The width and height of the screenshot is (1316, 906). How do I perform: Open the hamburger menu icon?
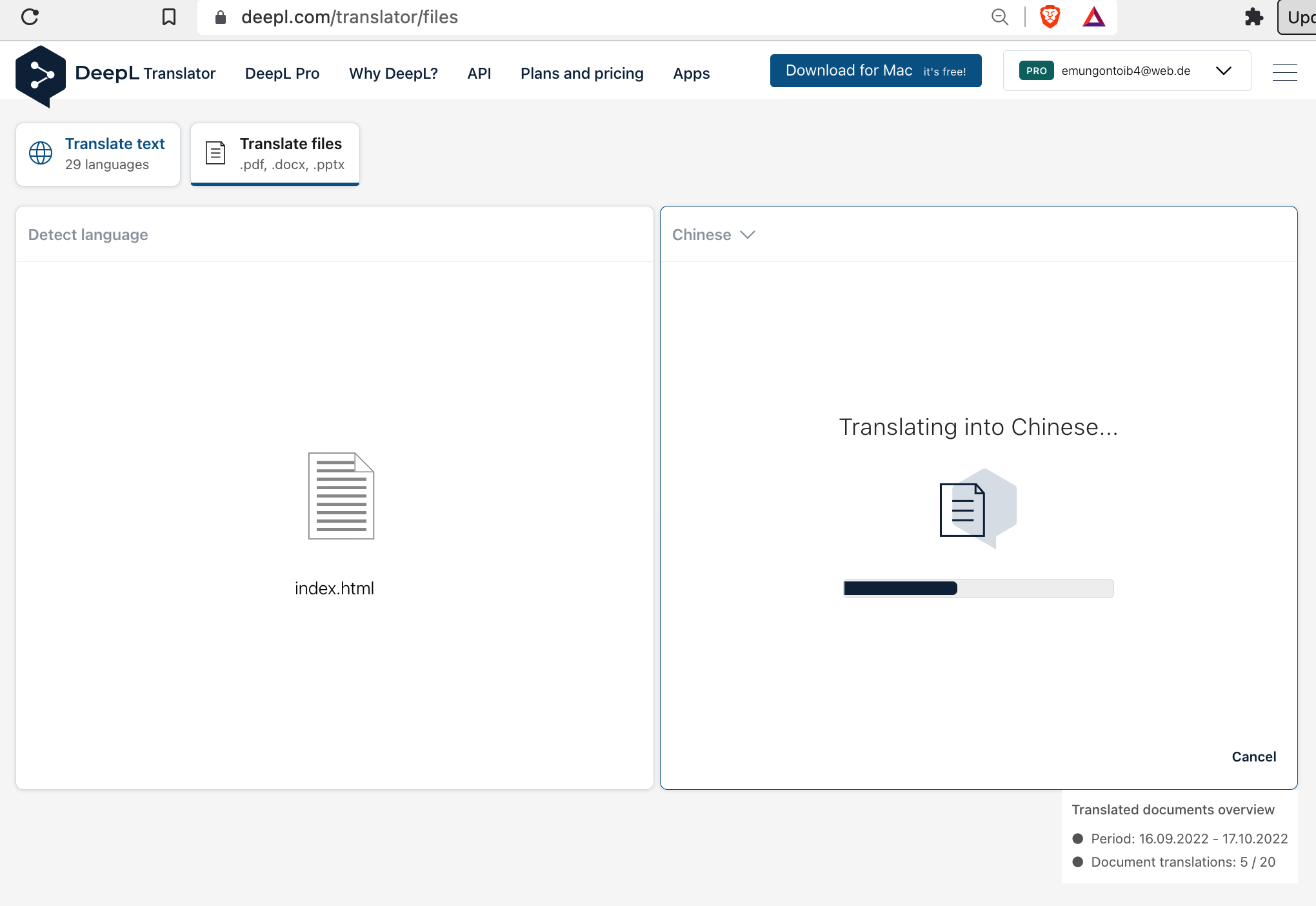1284,72
